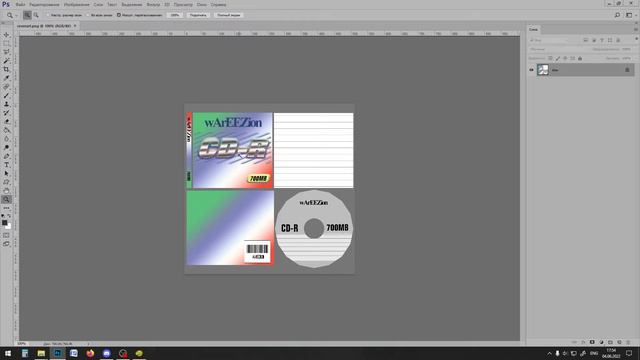Change the screen mode button

(x=6, y=244)
